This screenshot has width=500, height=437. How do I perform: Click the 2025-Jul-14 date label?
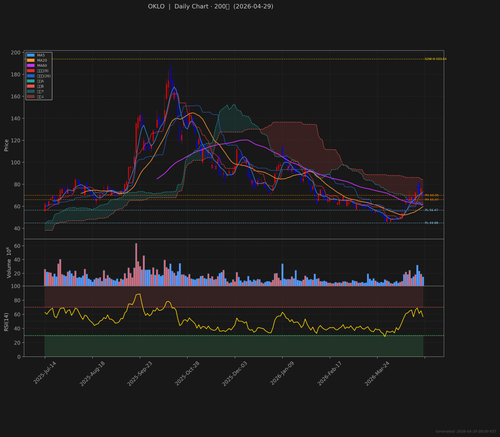point(45,373)
